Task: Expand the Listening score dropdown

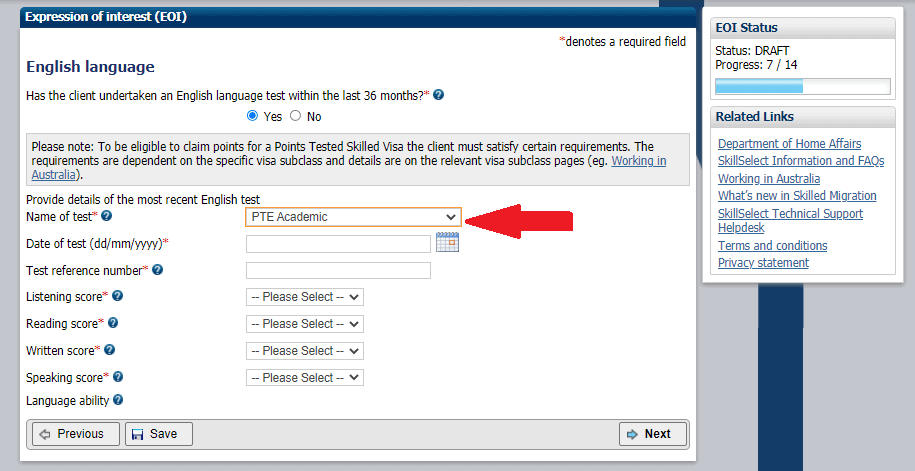Action: 304,297
